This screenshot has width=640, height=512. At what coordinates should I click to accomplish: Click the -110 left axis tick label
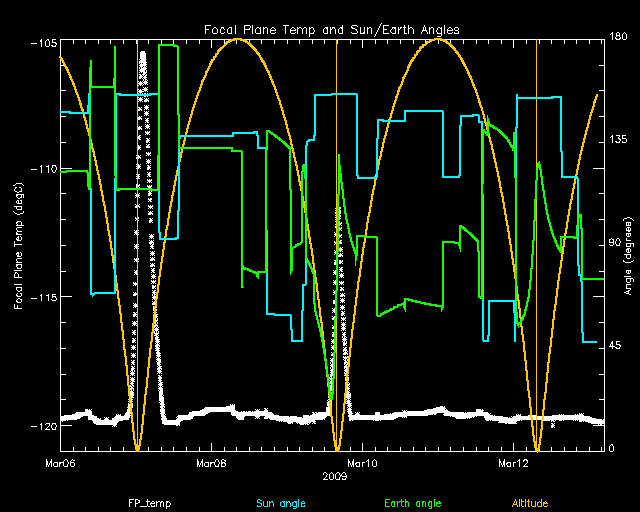[43, 169]
